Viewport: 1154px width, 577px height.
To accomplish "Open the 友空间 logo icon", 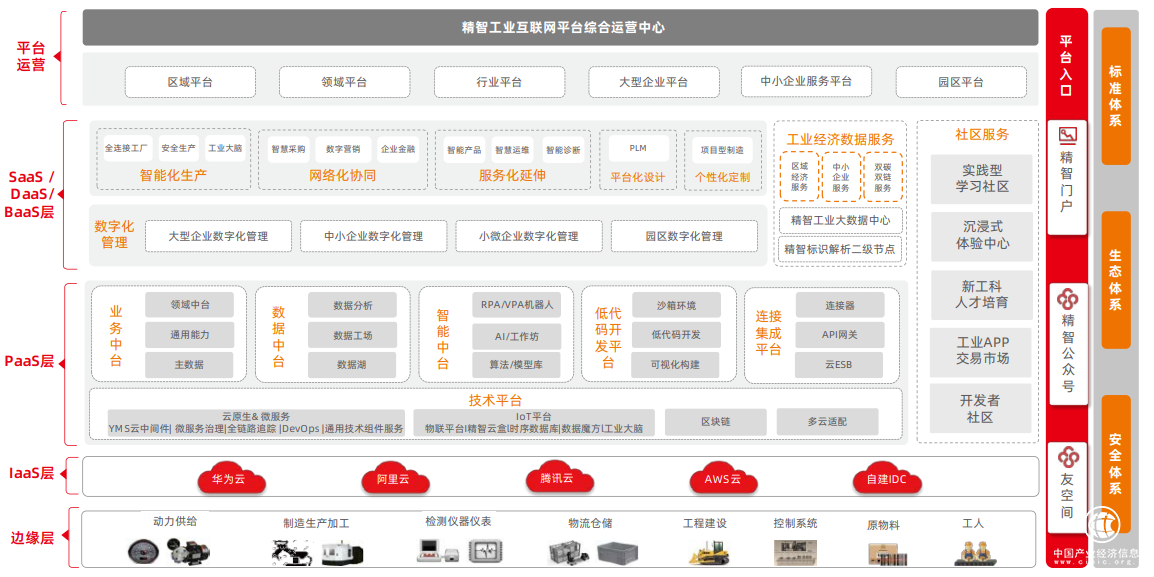I will 1067,457.
